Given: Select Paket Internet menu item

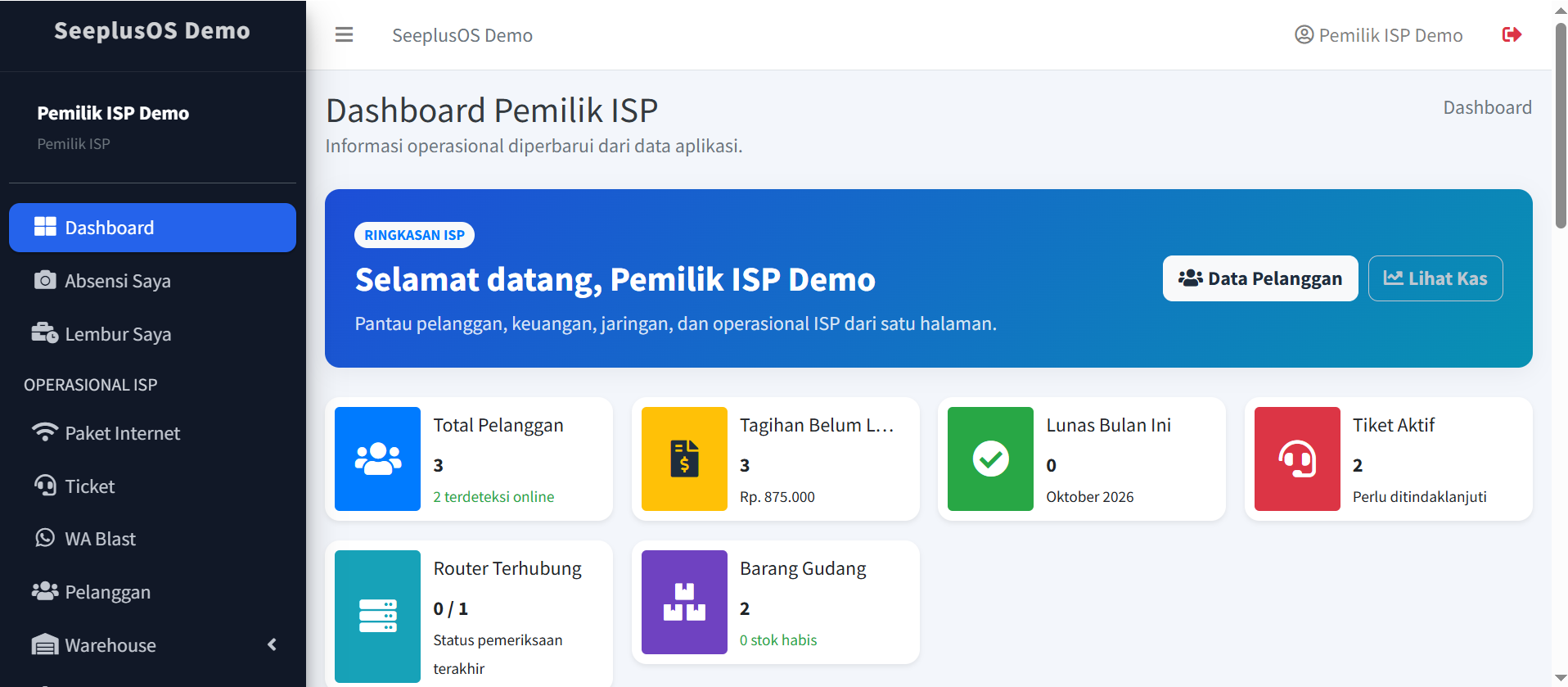Looking at the screenshot, I should 152,433.
